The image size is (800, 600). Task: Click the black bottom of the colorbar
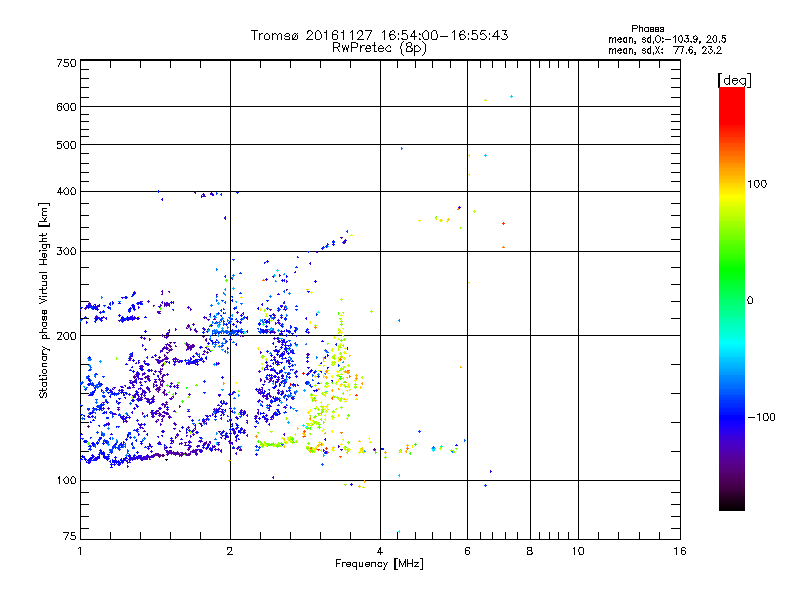point(732,503)
